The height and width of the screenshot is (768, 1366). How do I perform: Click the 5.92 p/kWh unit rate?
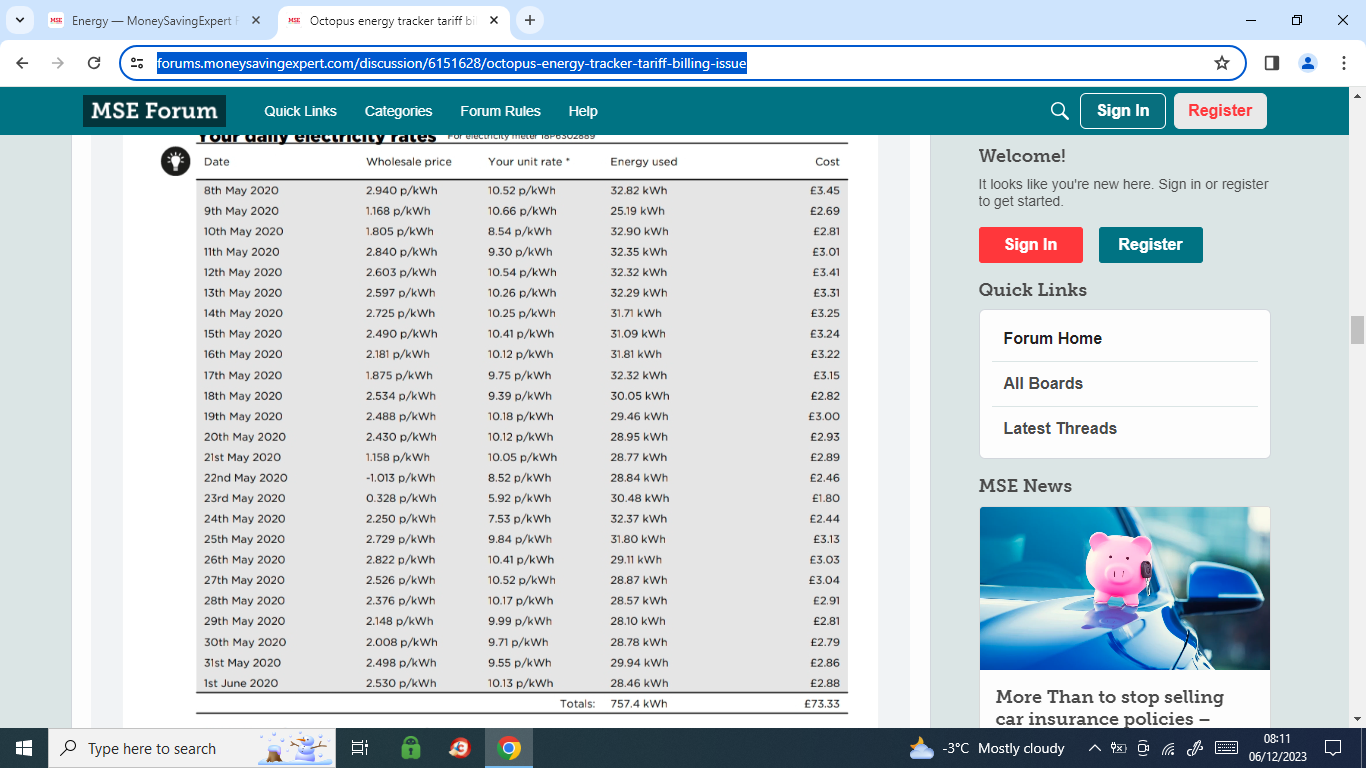[519, 498]
